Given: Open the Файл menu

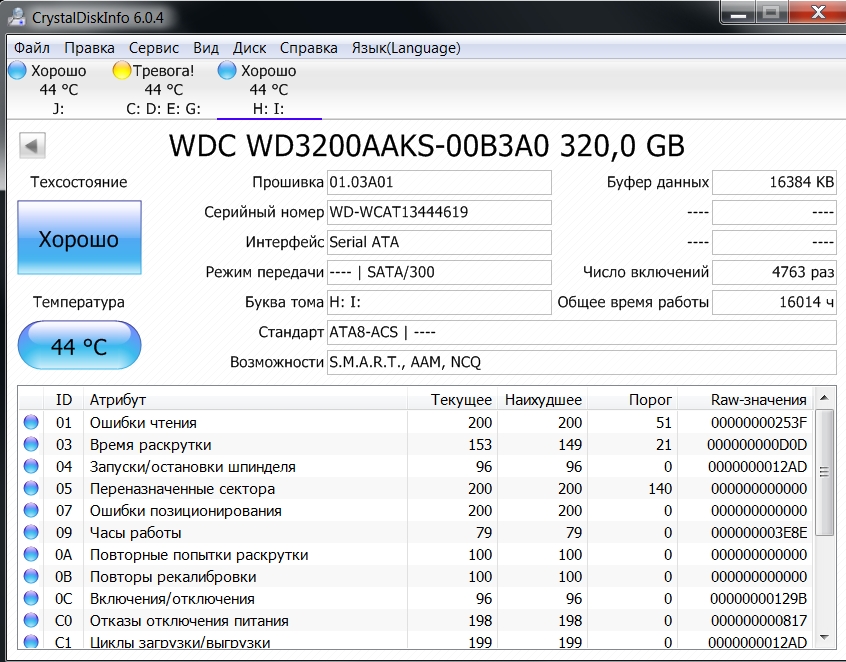Looking at the screenshot, I should coord(32,48).
